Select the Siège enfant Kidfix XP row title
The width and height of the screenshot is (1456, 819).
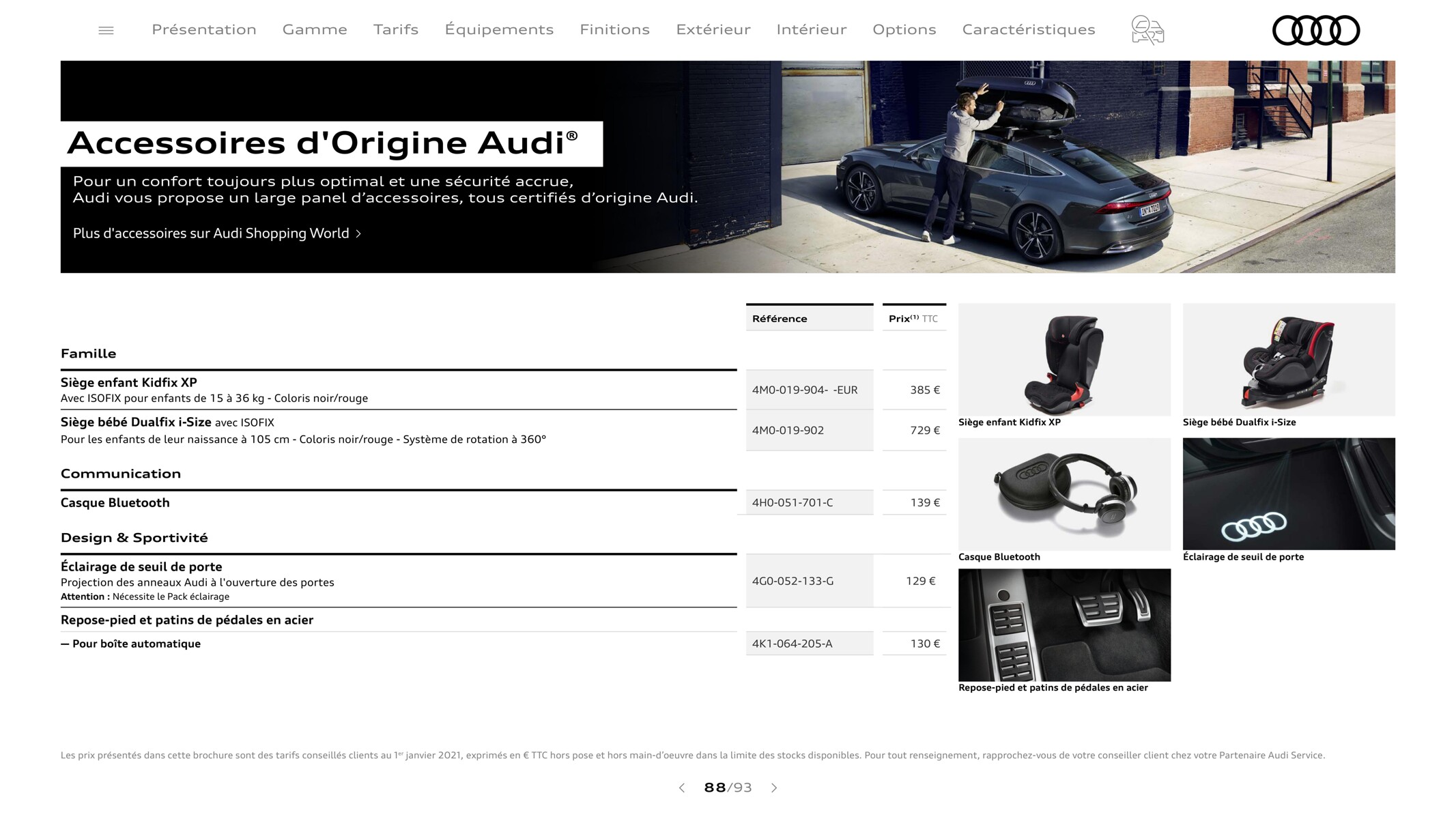click(129, 382)
